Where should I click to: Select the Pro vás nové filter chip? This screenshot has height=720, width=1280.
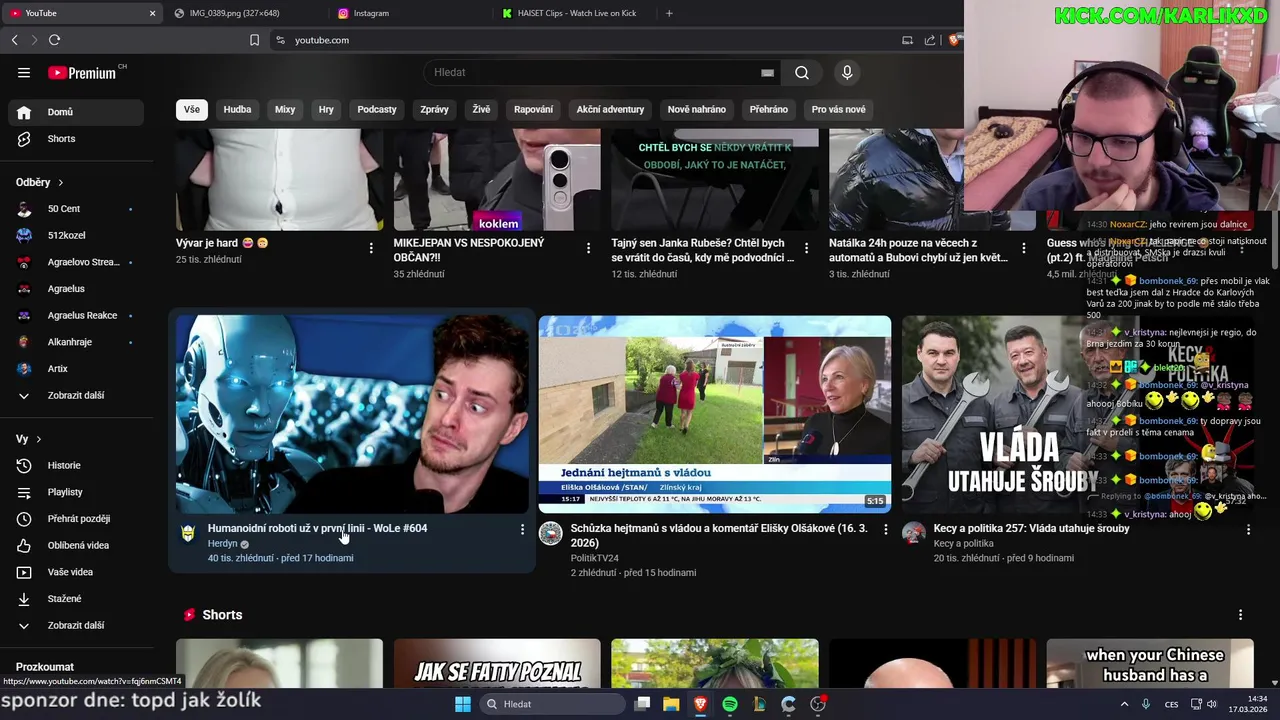click(x=838, y=109)
